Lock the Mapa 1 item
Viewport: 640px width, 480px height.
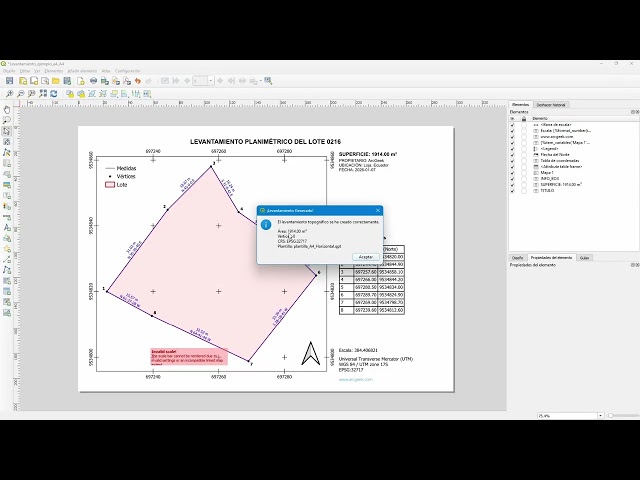pos(524,173)
